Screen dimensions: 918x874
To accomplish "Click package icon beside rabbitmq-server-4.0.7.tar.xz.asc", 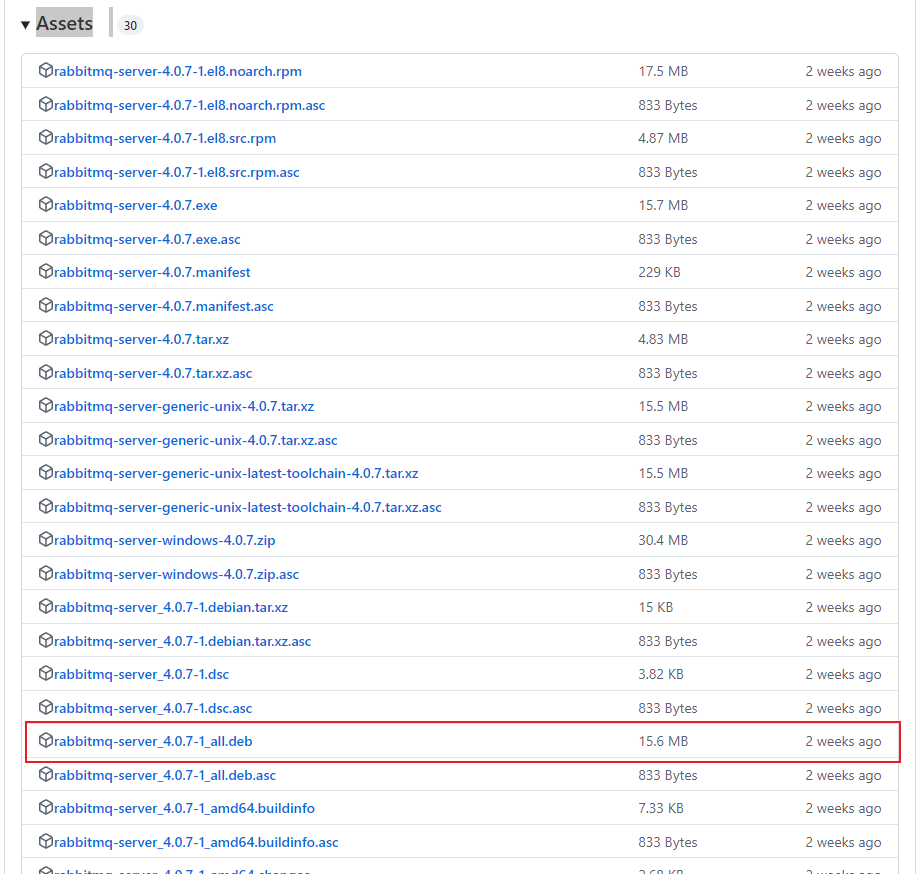I will 46,372.
